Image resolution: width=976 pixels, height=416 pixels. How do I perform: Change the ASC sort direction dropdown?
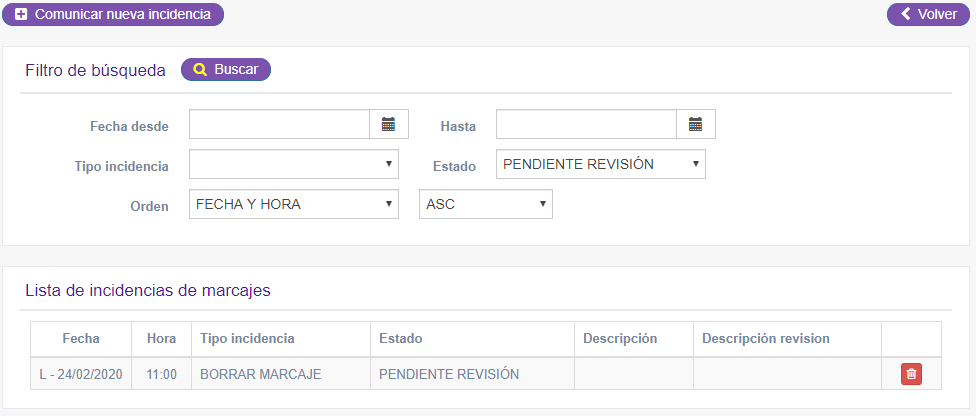coord(486,204)
